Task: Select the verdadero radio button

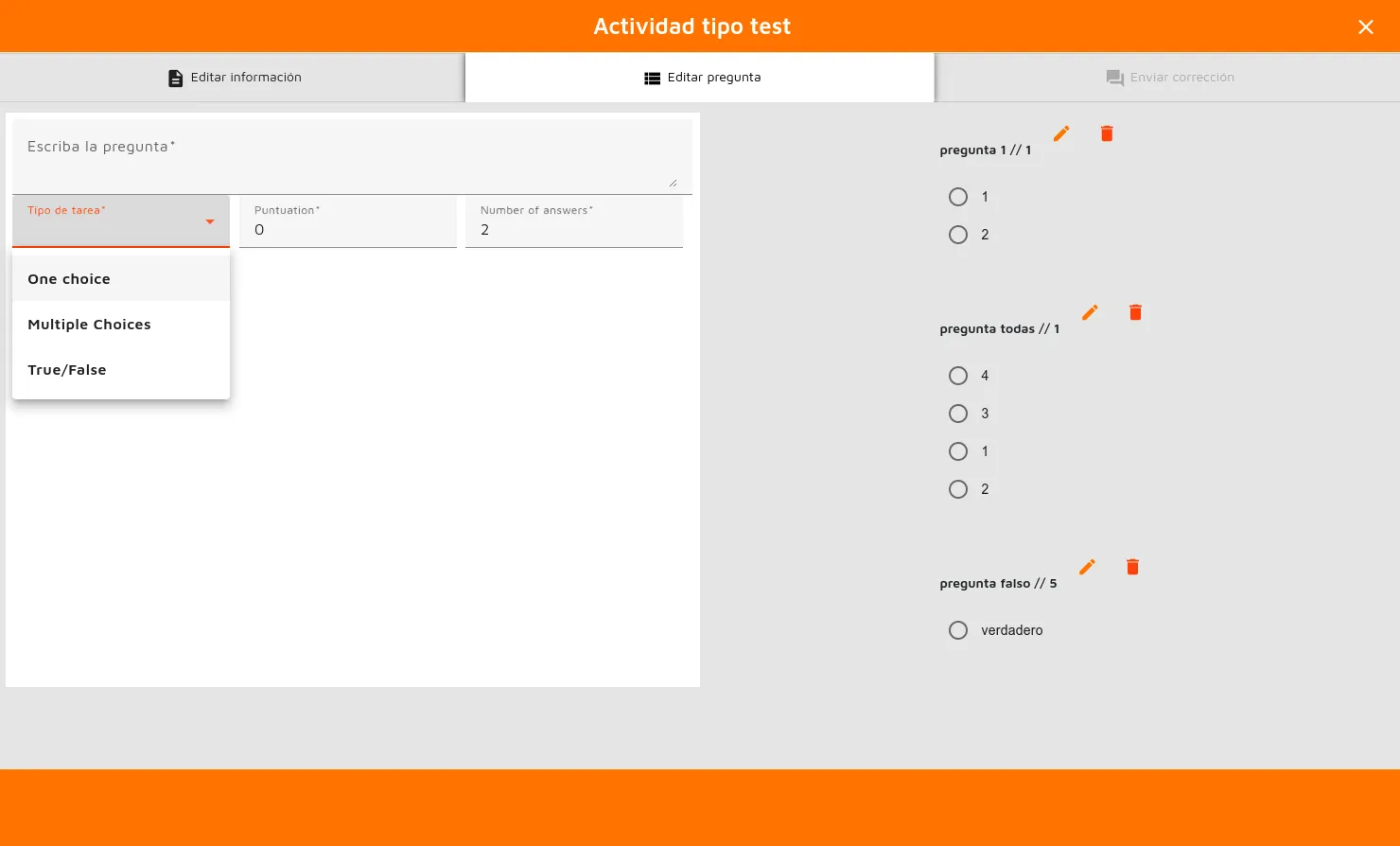Action: [958, 630]
